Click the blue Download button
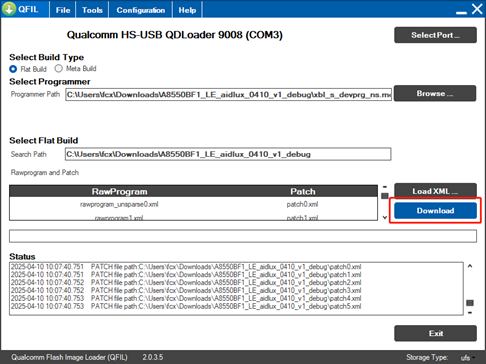 click(435, 211)
